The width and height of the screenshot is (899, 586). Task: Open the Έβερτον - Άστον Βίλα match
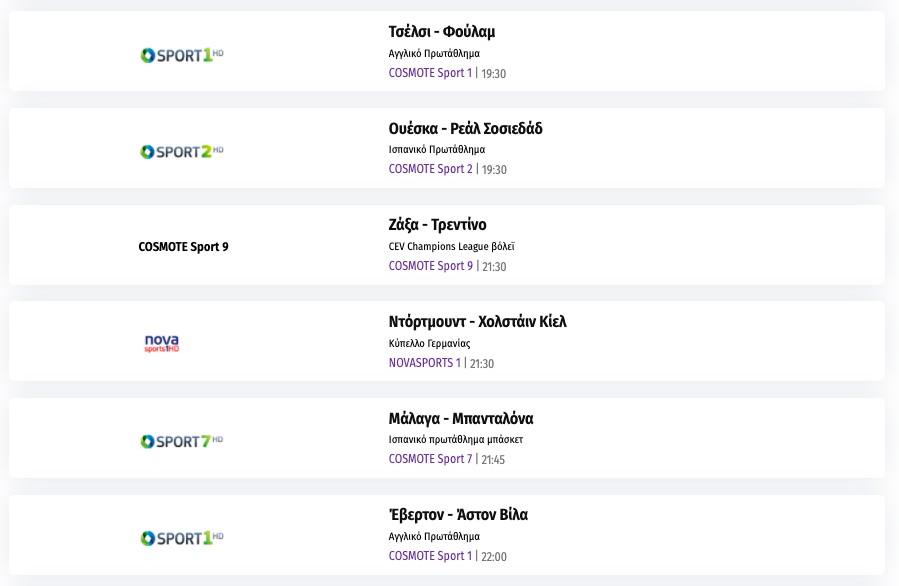tap(458, 515)
